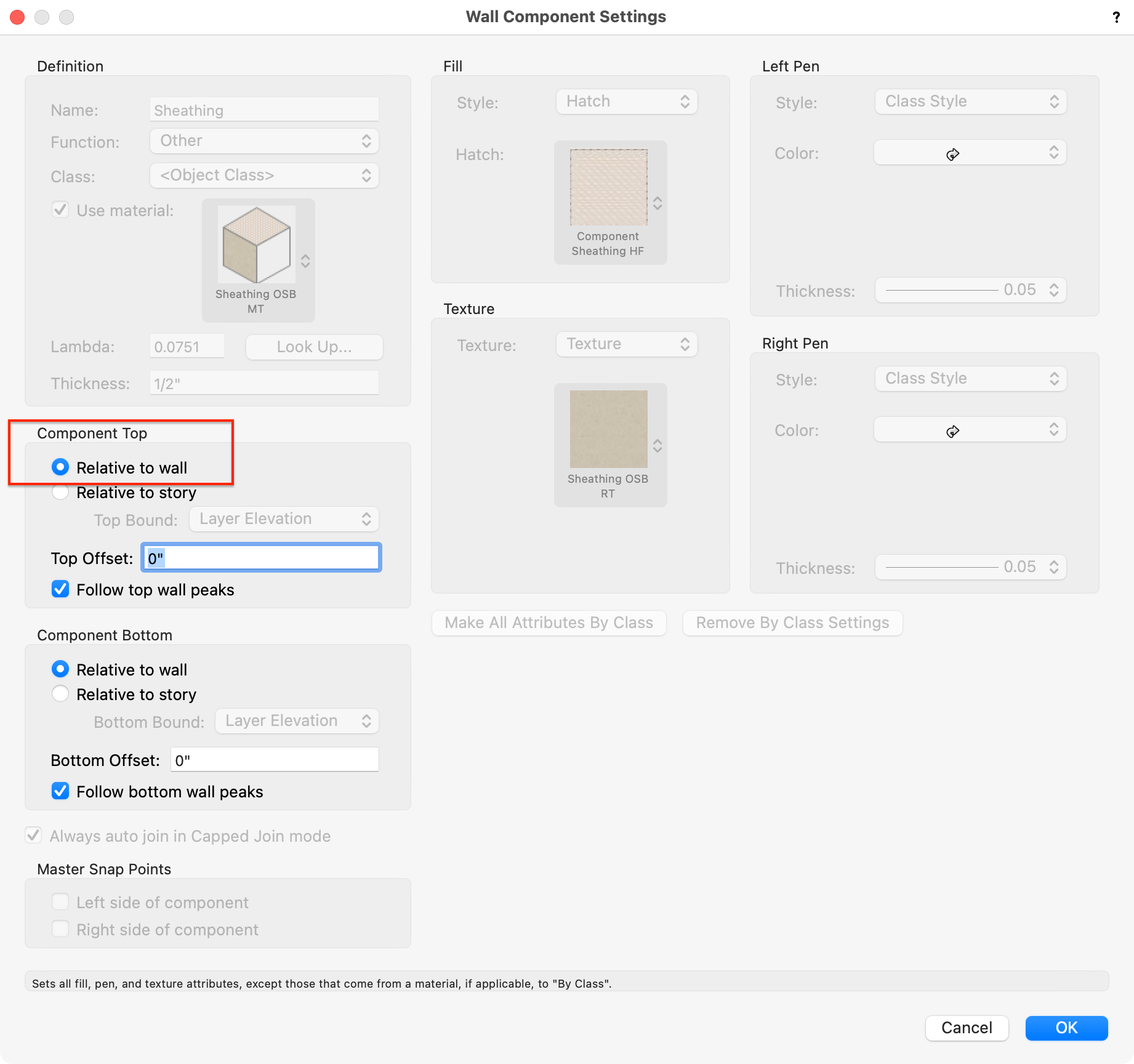Open Right Pen Thickness line weight menu

point(970,567)
